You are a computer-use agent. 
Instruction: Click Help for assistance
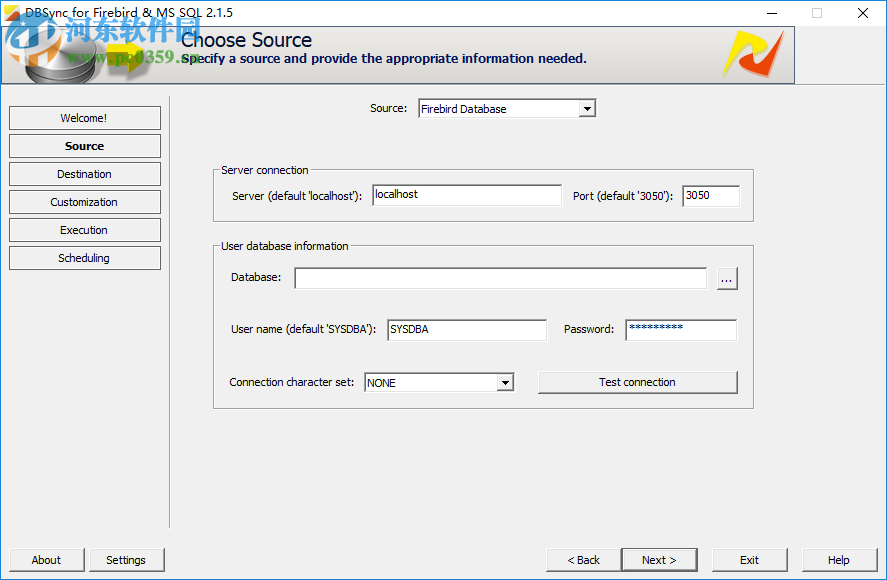point(839,560)
